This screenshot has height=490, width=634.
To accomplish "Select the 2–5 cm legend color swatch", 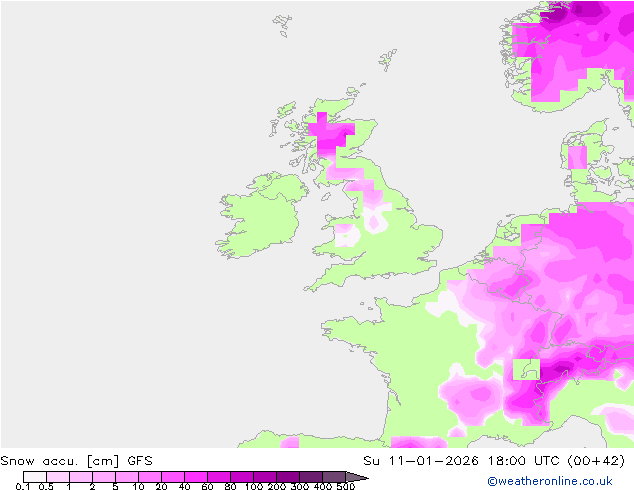I will [104, 477].
